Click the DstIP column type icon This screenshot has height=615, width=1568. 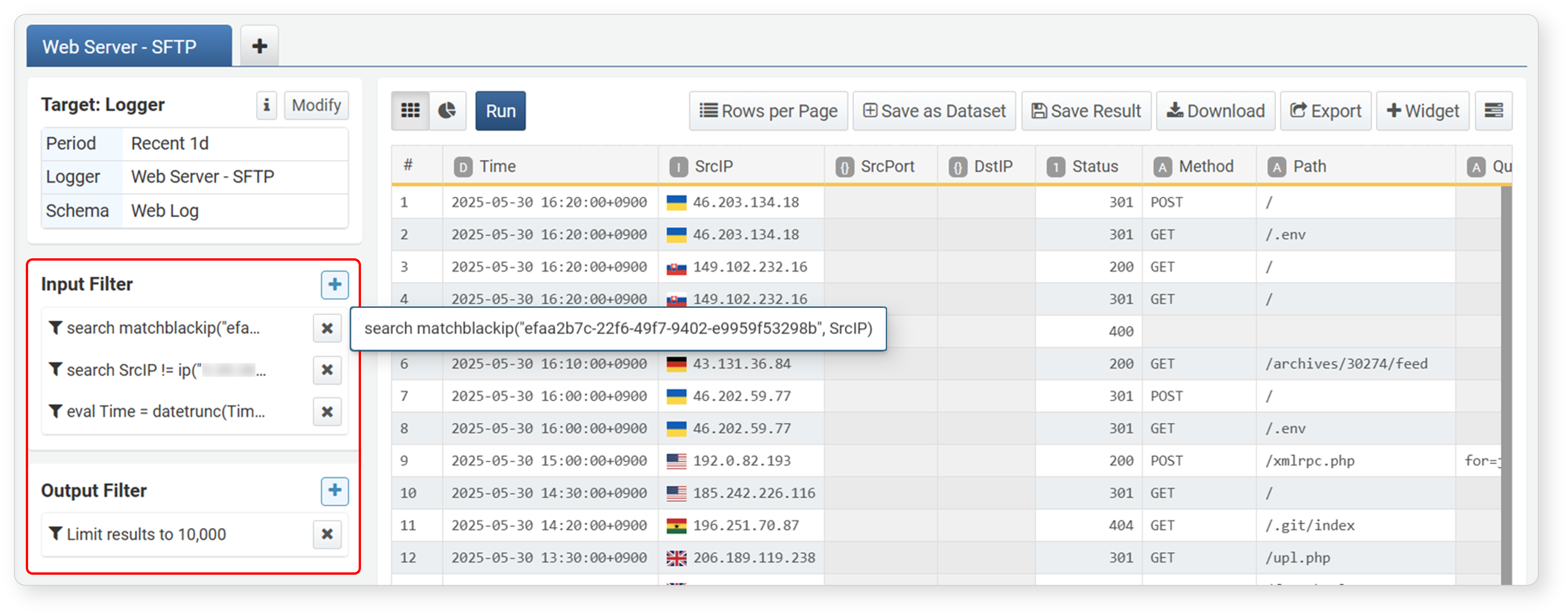click(x=957, y=167)
